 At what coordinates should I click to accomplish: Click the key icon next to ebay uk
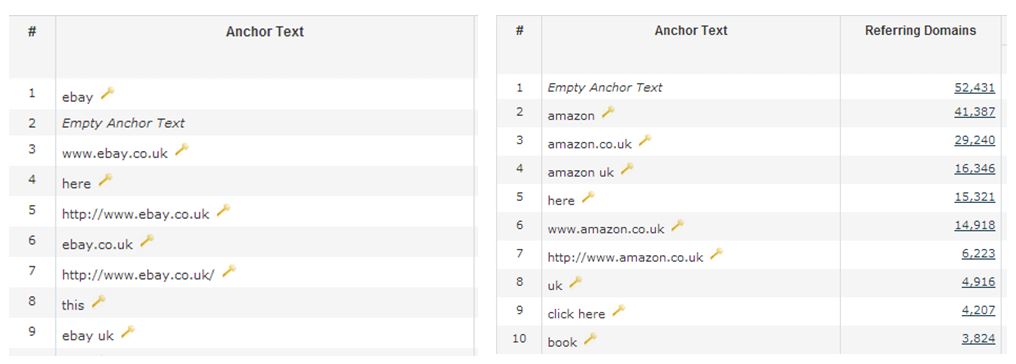coord(128,332)
